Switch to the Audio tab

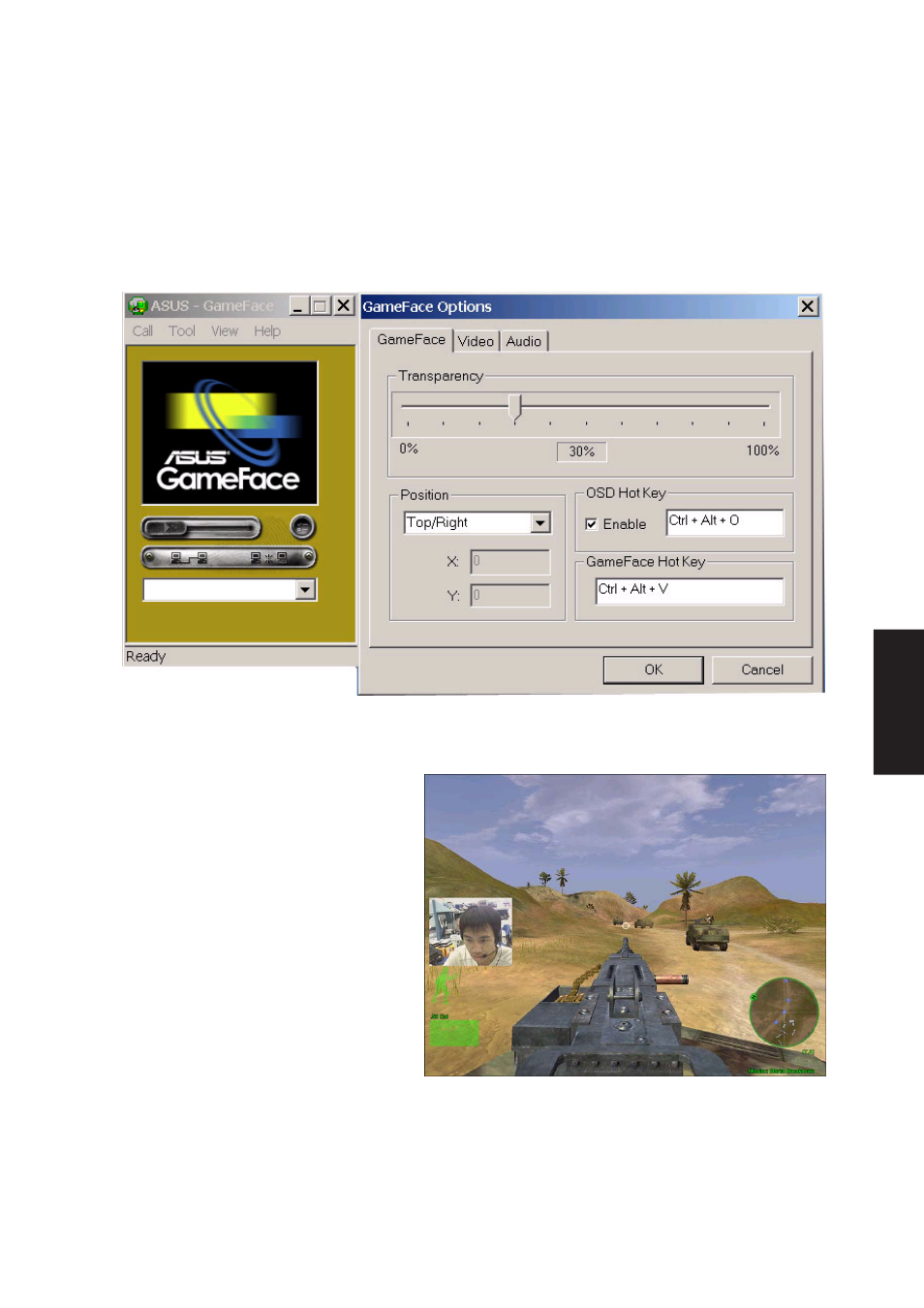pyautogui.click(x=524, y=341)
